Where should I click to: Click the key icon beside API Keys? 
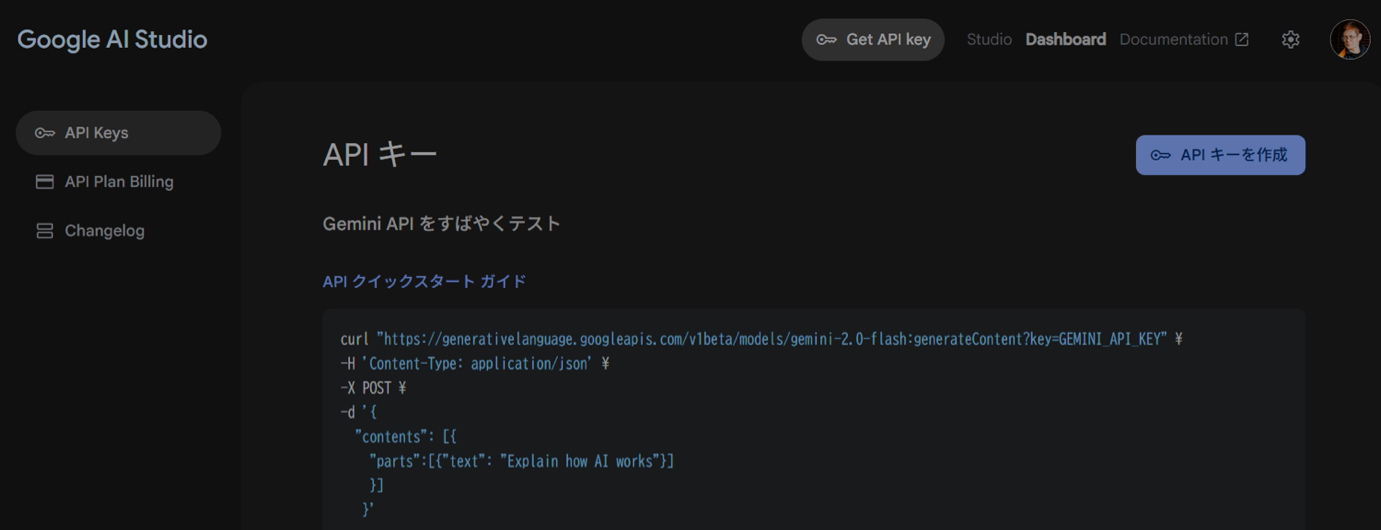tap(44, 133)
